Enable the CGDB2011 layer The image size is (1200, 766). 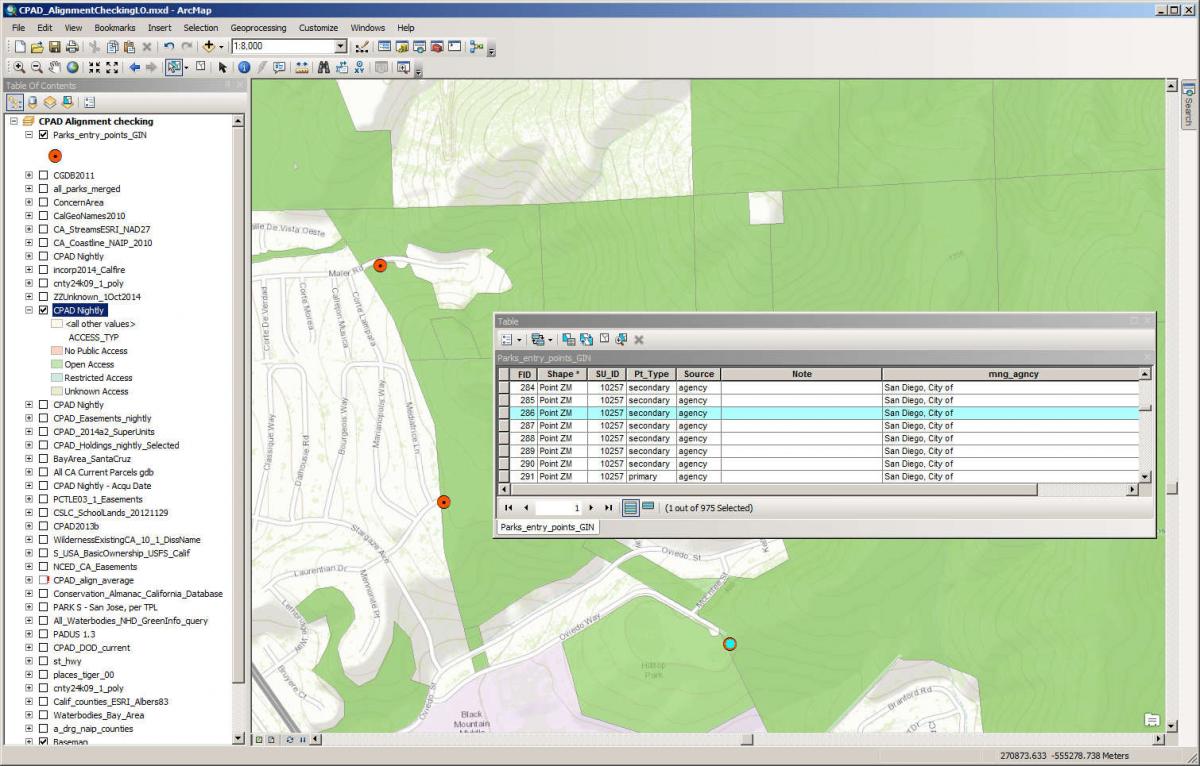(43, 175)
